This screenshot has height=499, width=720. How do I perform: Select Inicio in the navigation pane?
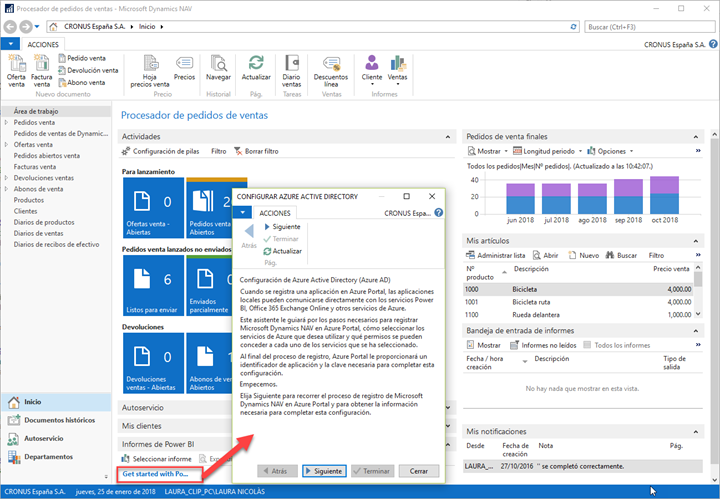55,402
